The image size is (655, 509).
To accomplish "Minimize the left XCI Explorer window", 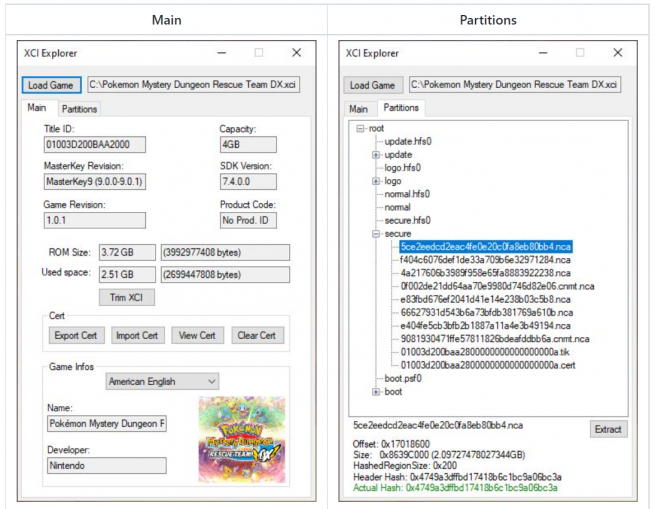I will 222,53.
